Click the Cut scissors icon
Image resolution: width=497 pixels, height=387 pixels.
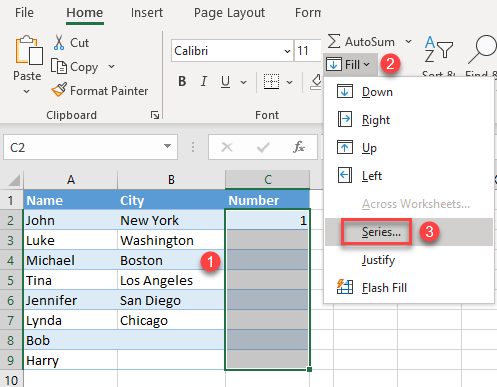tap(59, 43)
